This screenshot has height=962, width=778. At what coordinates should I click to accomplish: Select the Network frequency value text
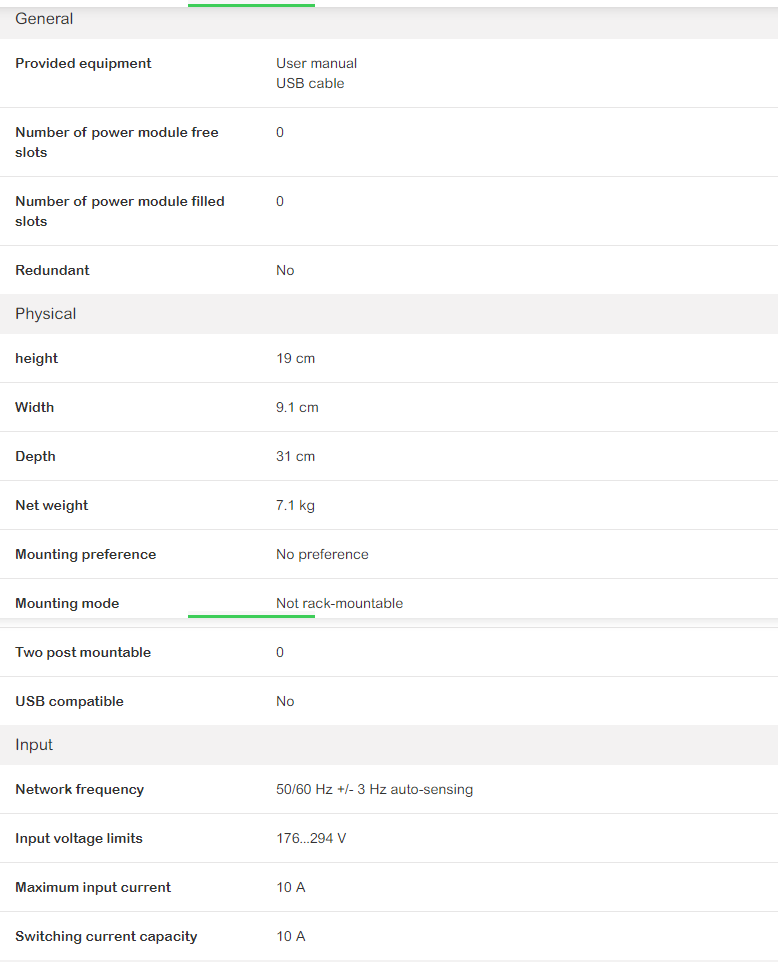(x=374, y=789)
